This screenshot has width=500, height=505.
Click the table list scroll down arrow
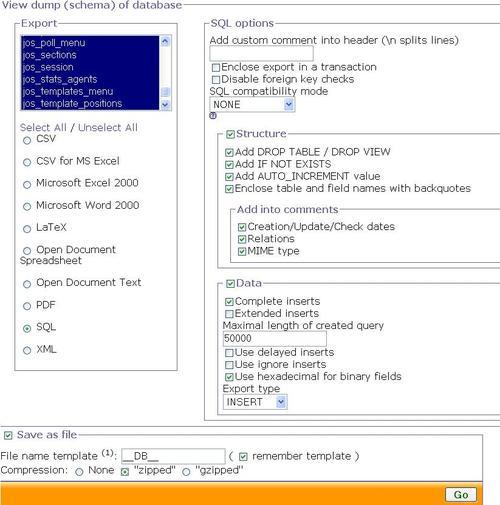click(x=165, y=105)
